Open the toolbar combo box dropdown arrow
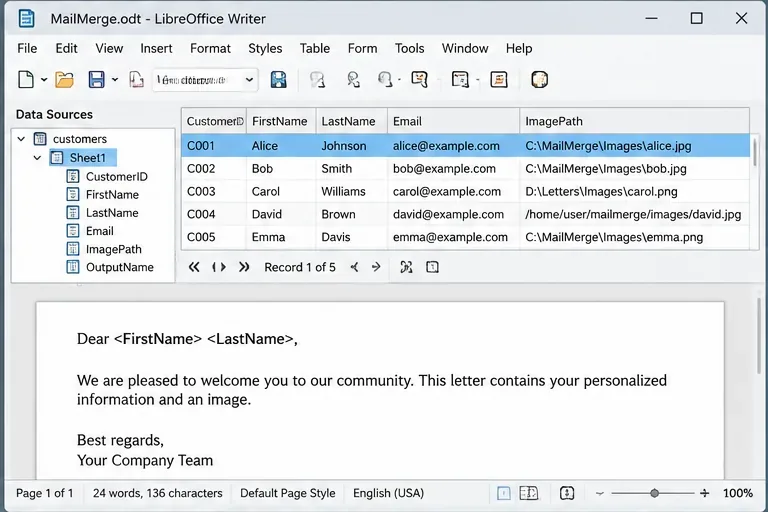 pyautogui.click(x=249, y=79)
